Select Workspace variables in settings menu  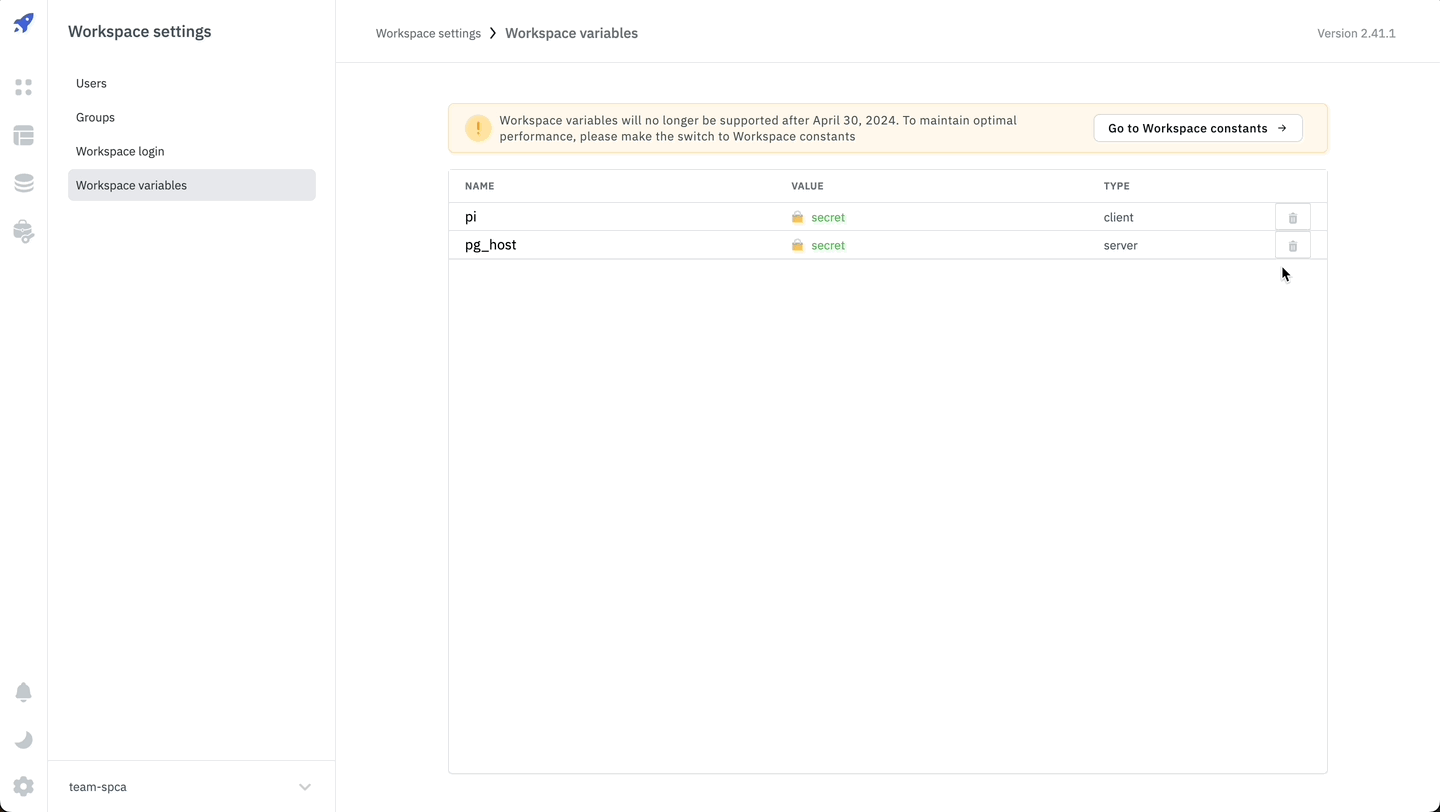tap(131, 185)
